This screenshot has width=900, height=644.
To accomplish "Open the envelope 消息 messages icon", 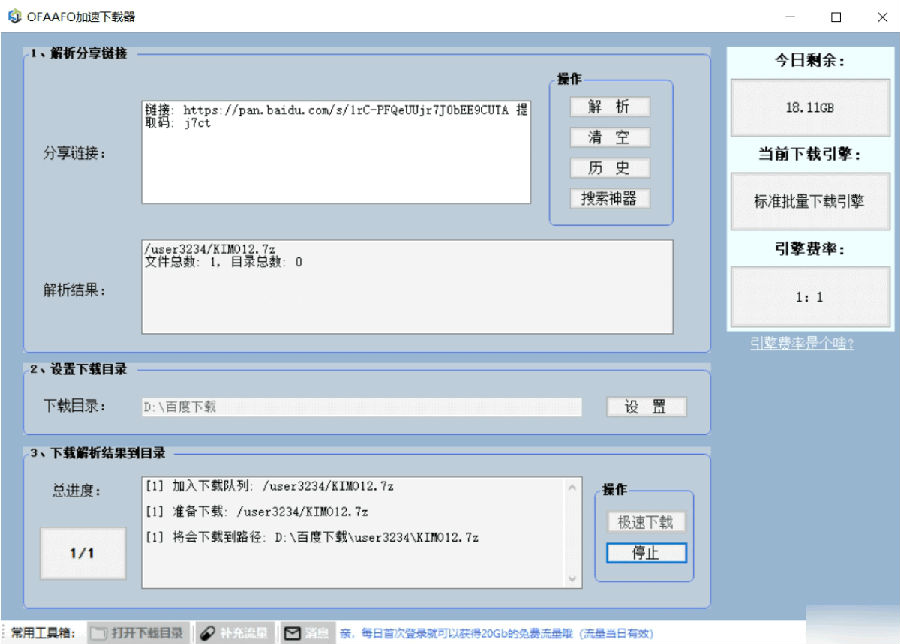I will 293,633.
